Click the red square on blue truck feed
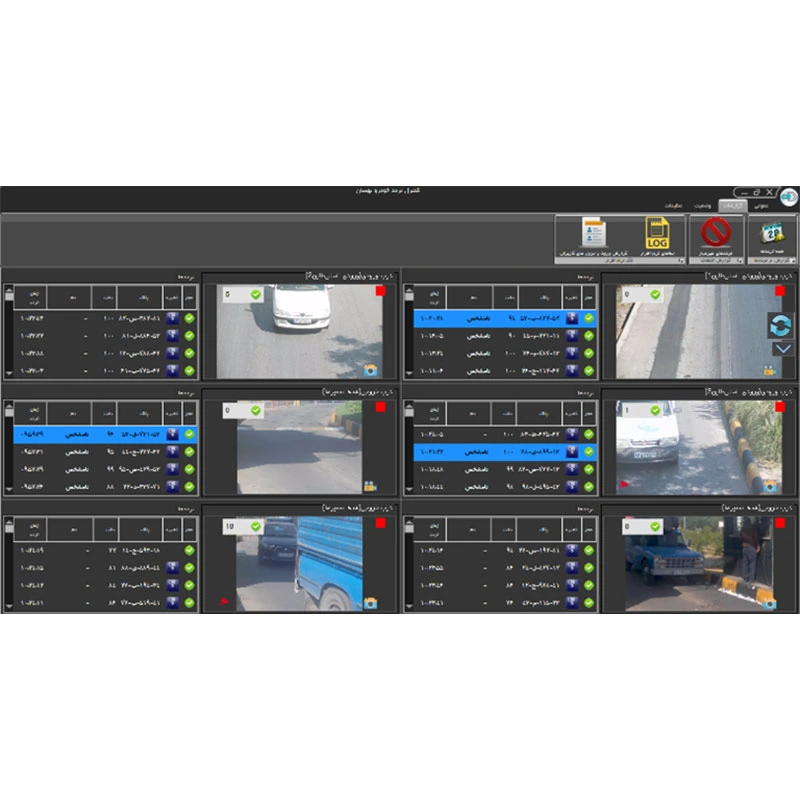 coord(381,523)
